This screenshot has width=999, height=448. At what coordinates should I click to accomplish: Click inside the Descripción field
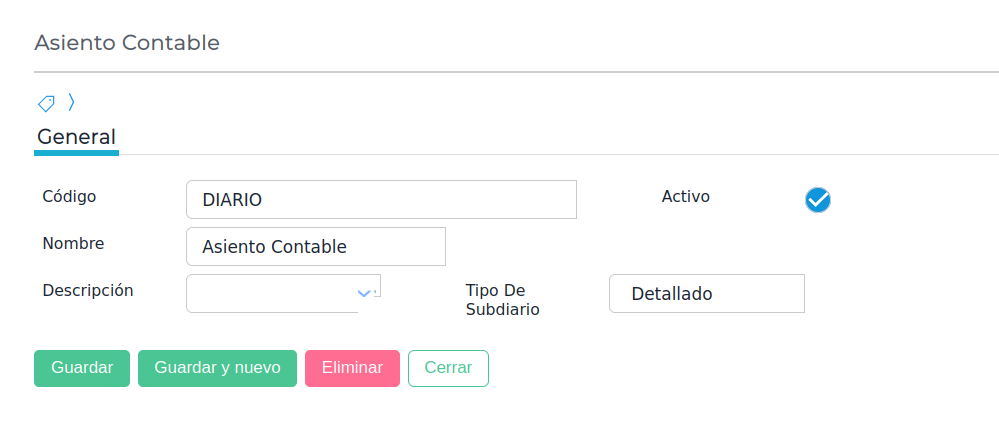[270, 293]
